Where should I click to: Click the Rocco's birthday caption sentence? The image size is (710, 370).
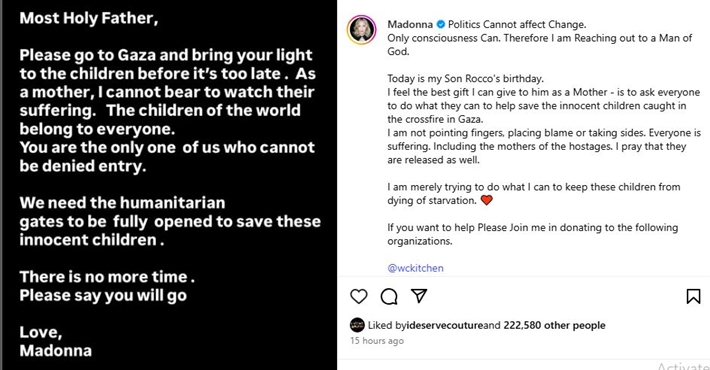465,78
